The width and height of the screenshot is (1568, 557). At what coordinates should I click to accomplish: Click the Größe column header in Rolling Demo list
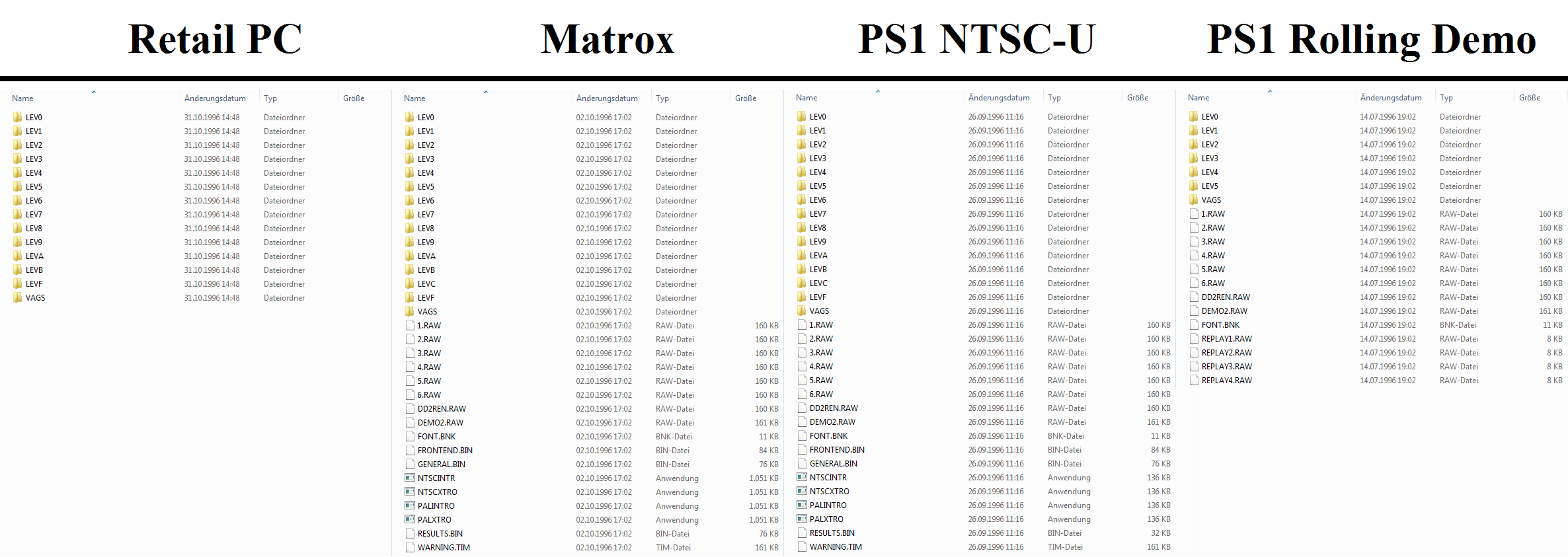click(1529, 98)
